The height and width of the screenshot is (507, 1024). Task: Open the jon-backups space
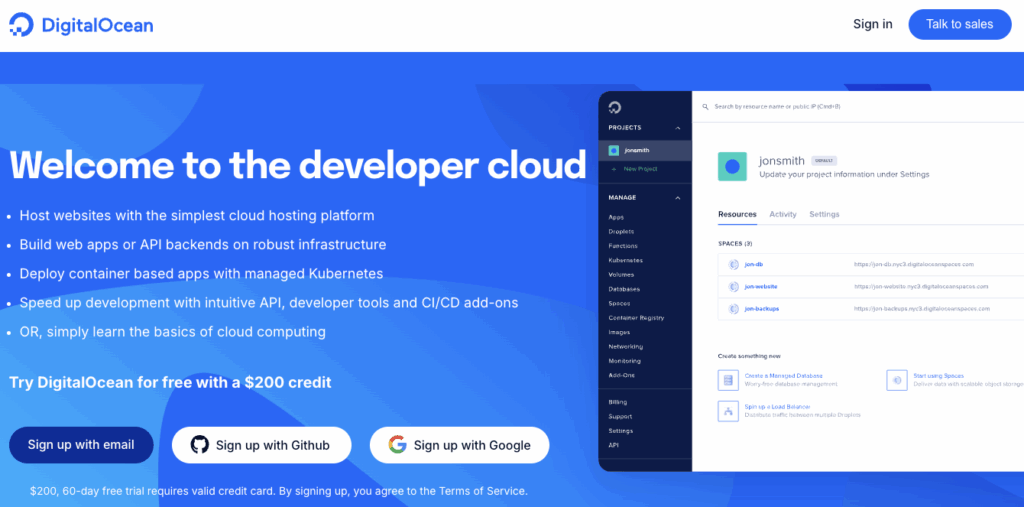761,308
